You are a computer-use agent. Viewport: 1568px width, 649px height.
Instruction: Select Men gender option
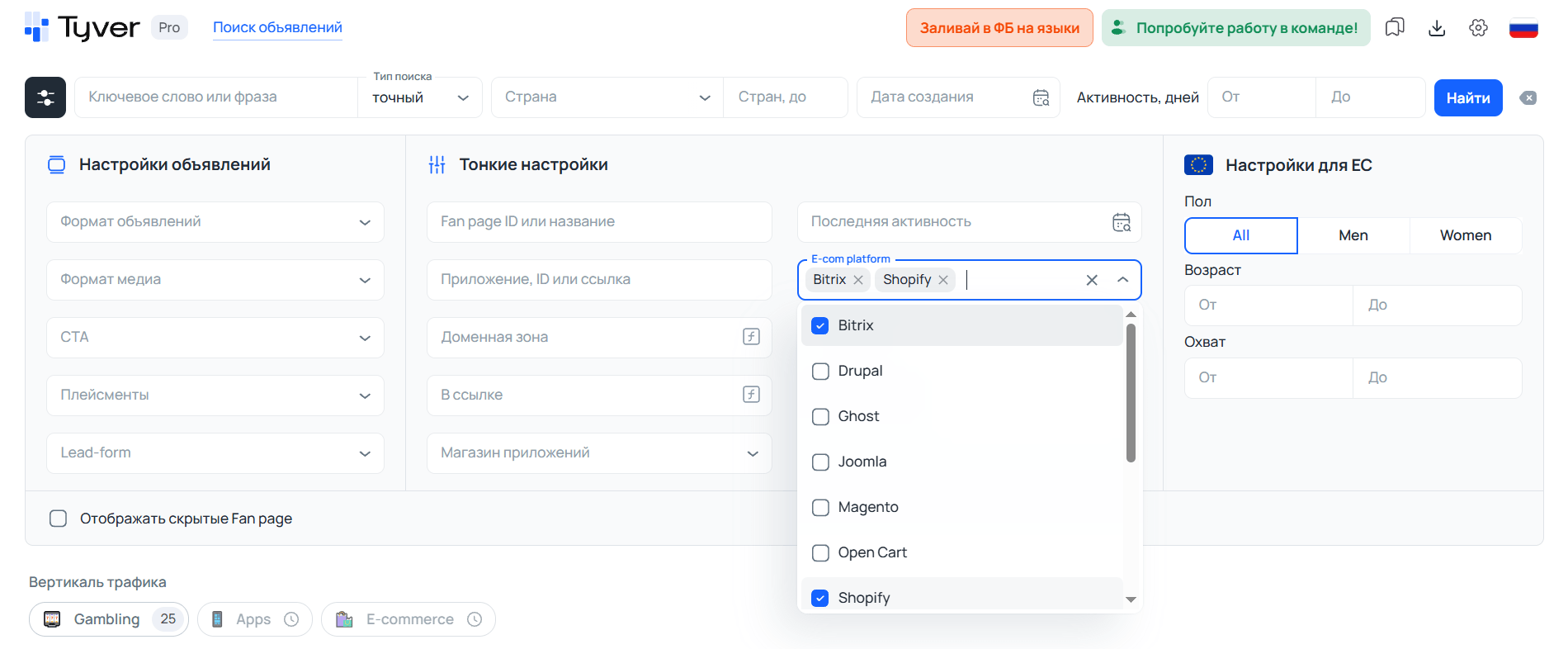[1353, 235]
